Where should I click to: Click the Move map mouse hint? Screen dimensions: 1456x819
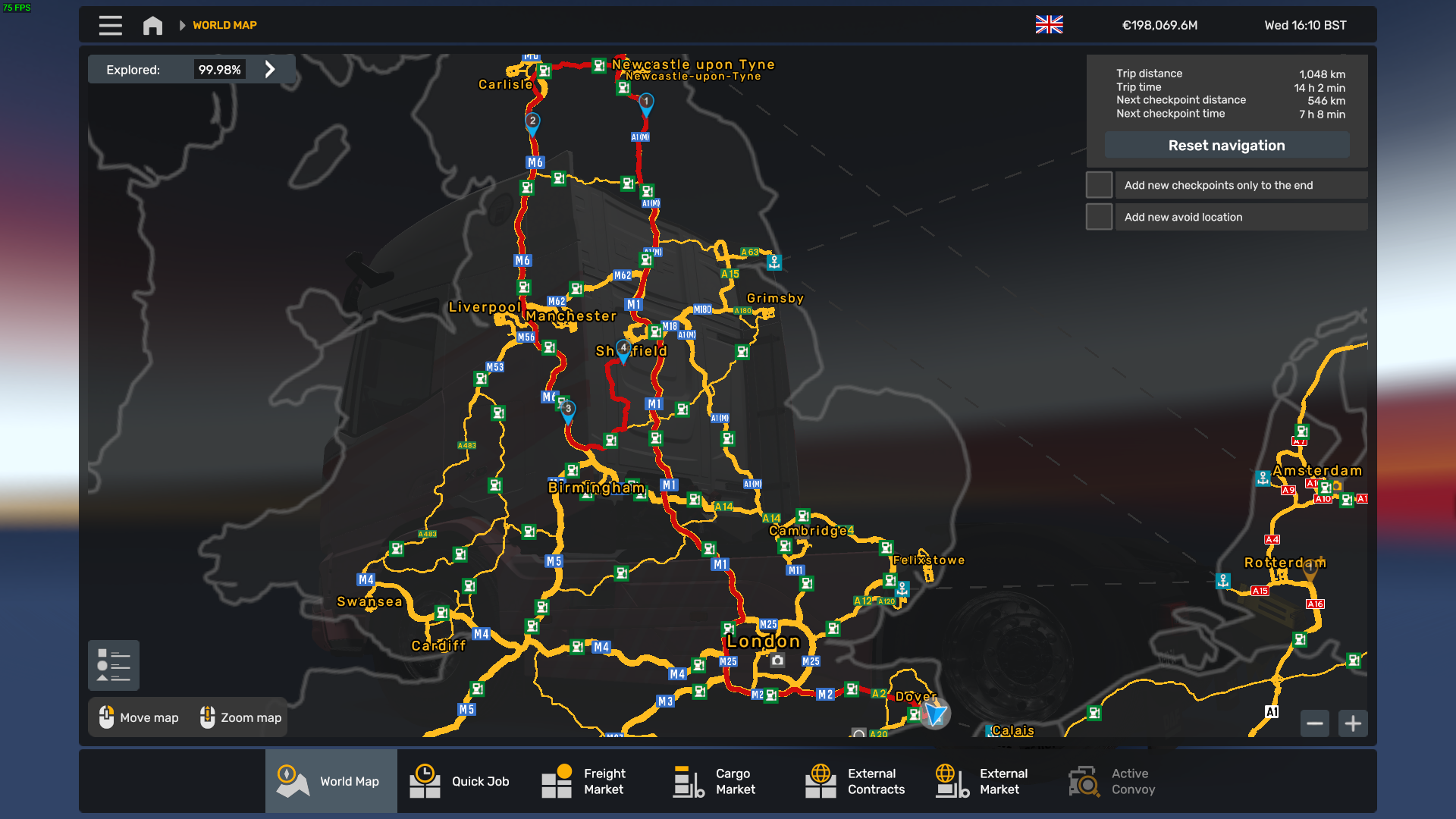click(139, 717)
